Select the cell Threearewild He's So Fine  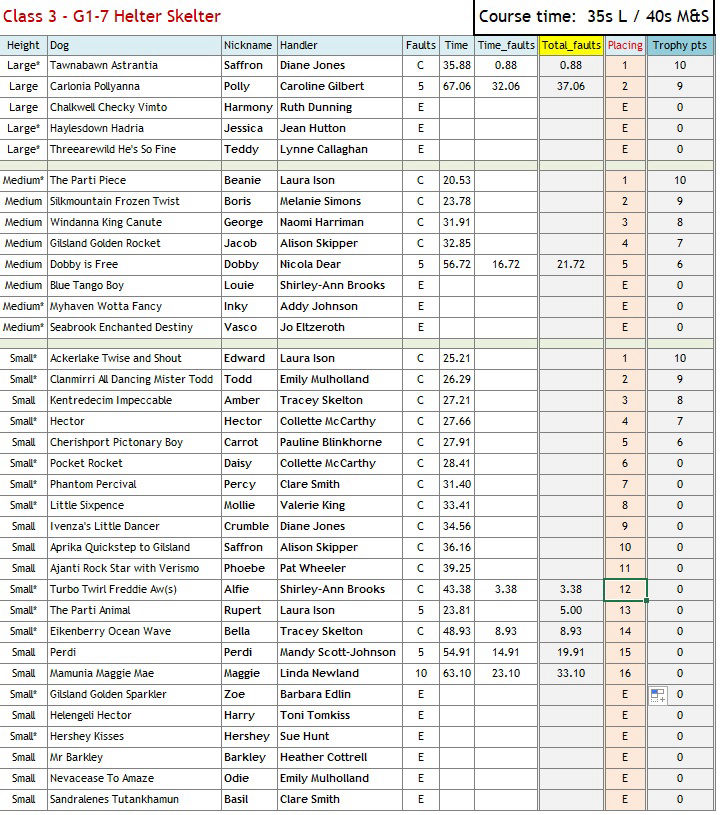(x=134, y=149)
